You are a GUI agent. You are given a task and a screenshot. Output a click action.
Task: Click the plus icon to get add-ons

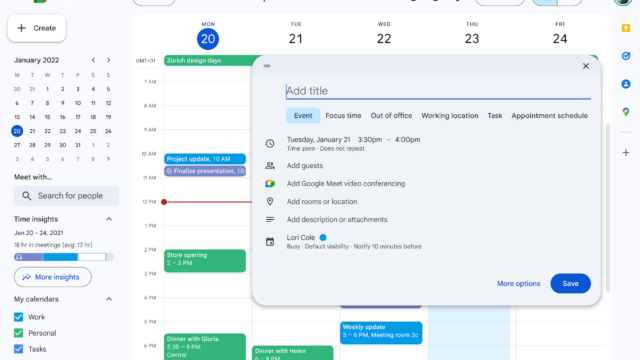tap(626, 153)
